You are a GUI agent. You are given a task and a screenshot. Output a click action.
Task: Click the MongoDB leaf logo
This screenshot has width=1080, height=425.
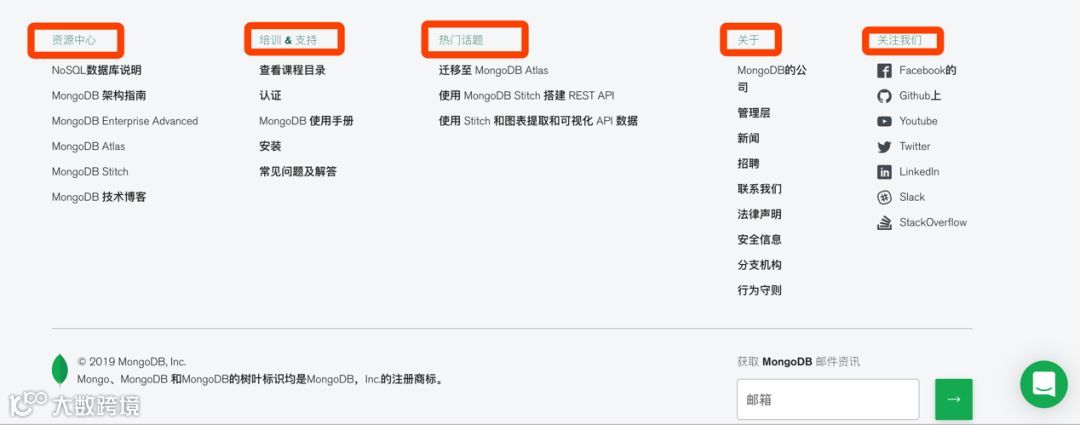tap(60, 370)
